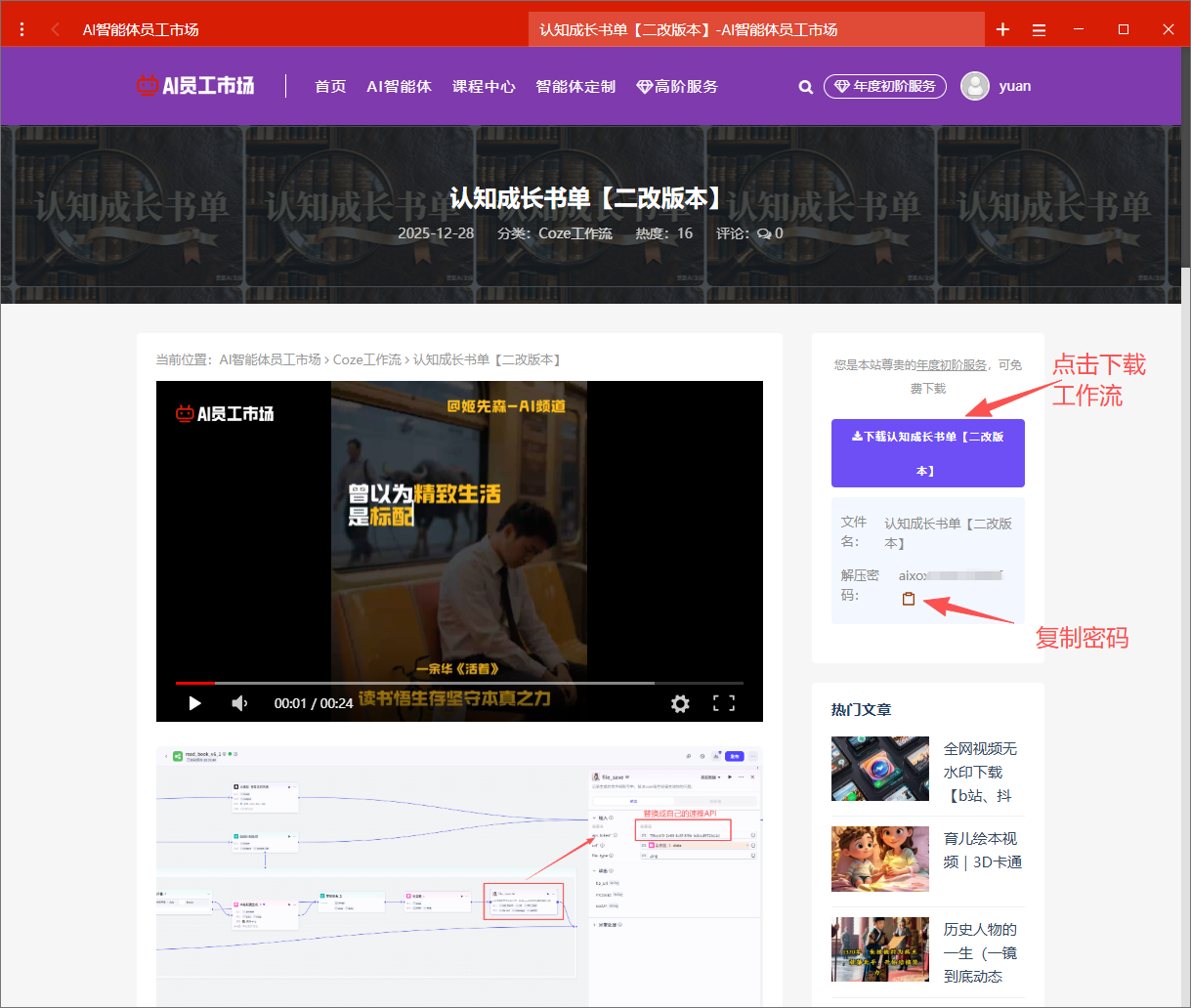Open the 首页 navigation item
Screen dimensions: 1191x1008
(x=330, y=87)
